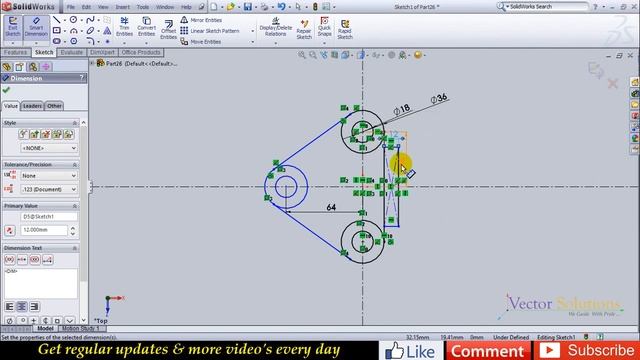Click the Move Entities tool

click(x=201, y=42)
